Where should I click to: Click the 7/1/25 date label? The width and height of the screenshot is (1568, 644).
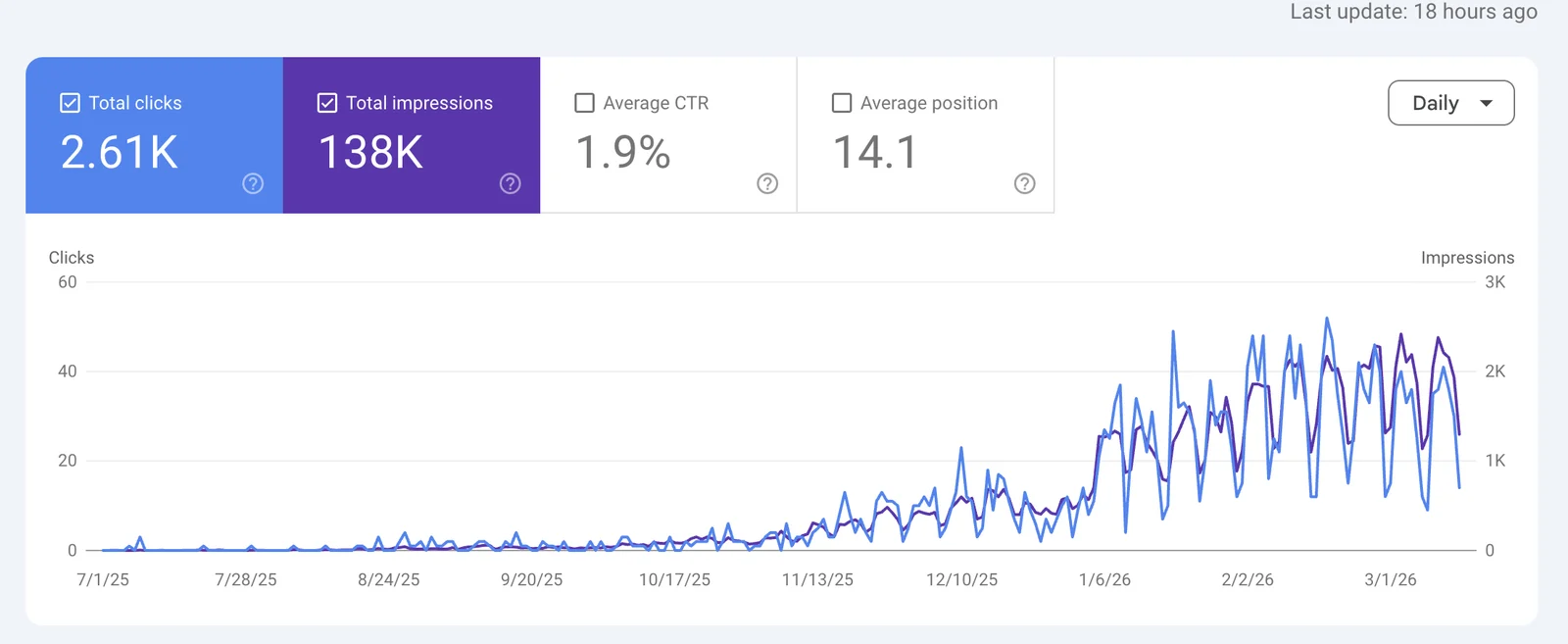pos(103,579)
